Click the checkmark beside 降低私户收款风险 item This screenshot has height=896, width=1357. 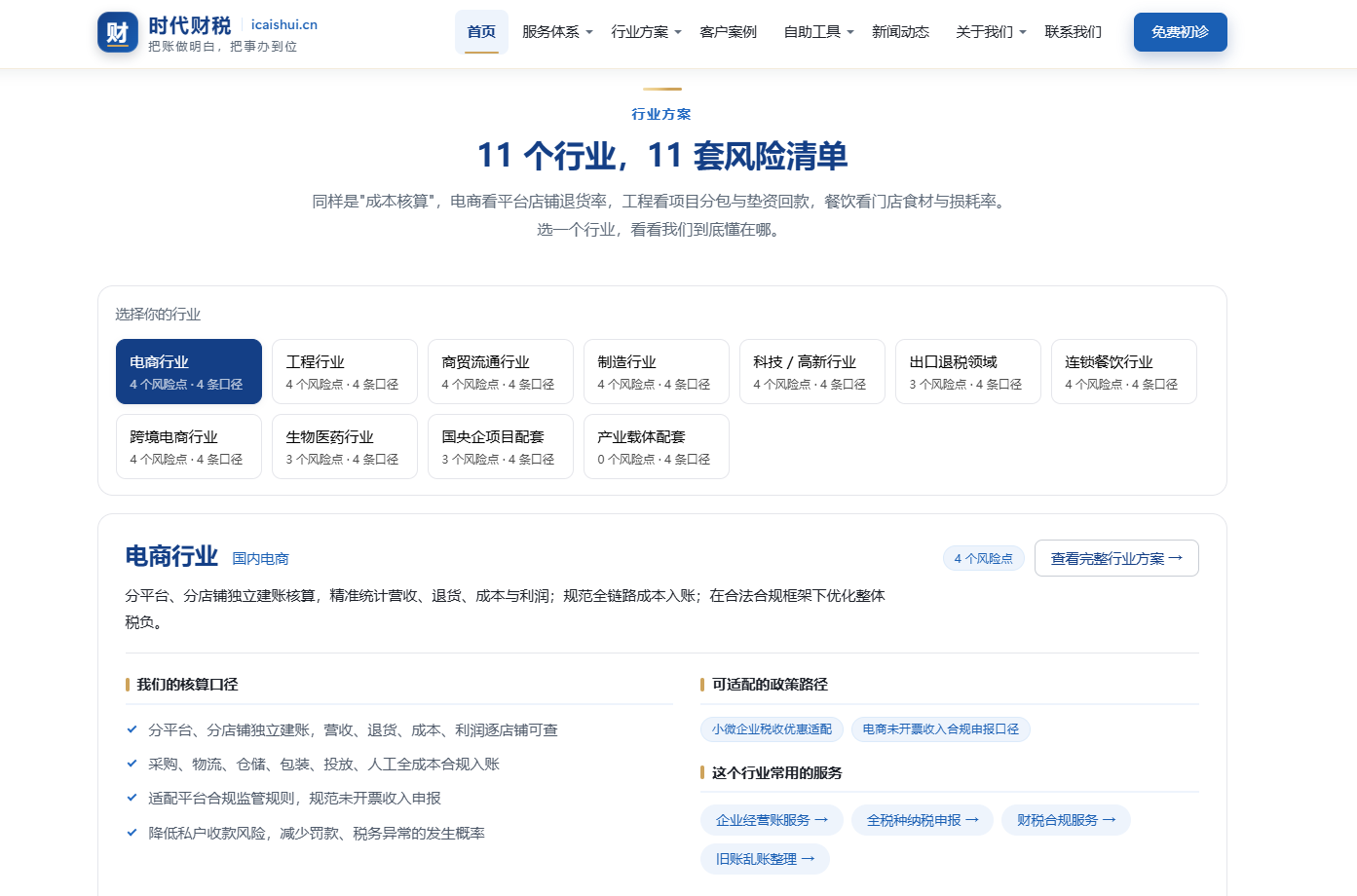tap(132, 833)
